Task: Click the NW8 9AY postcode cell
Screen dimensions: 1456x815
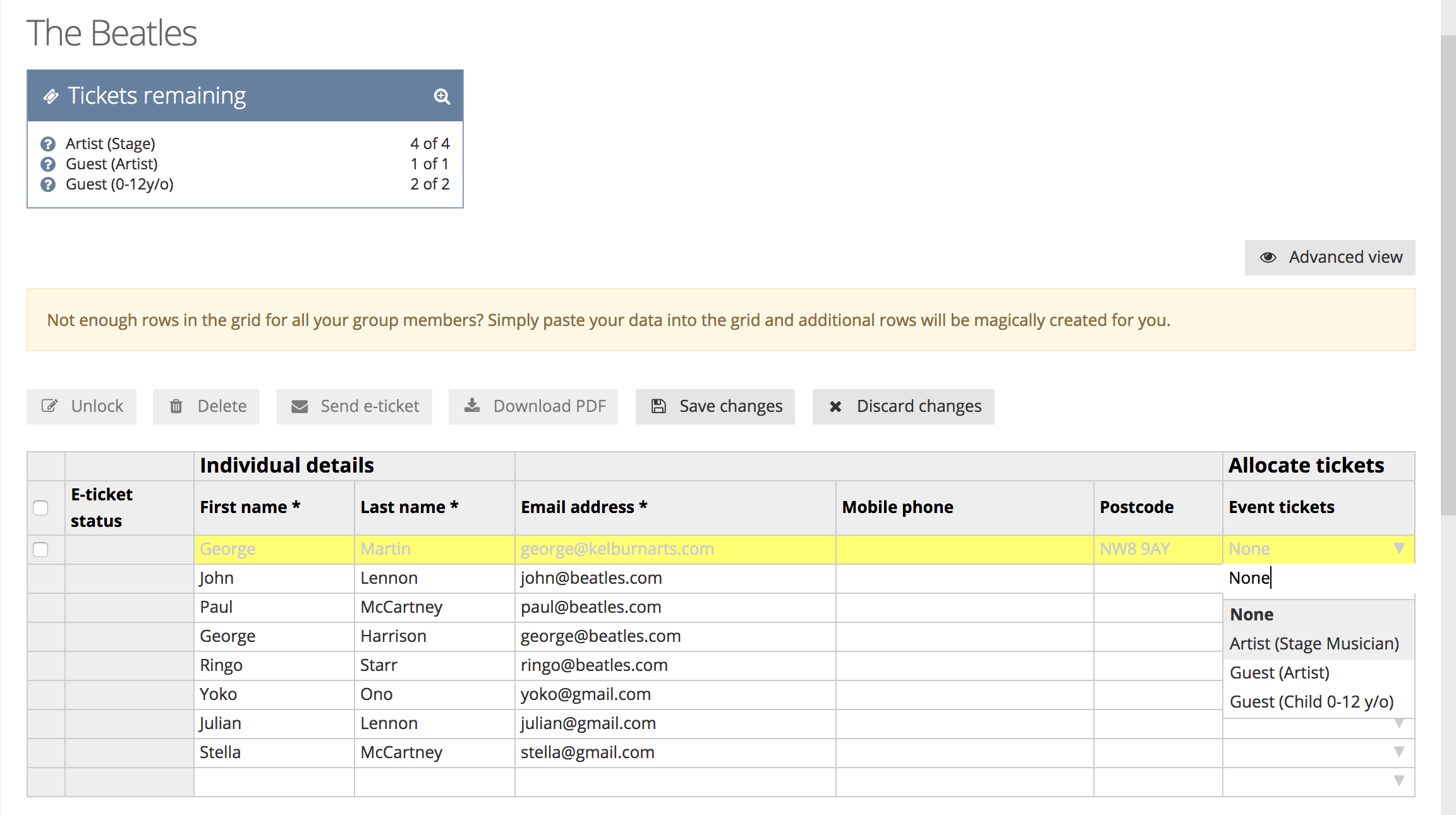Action: (1158, 549)
